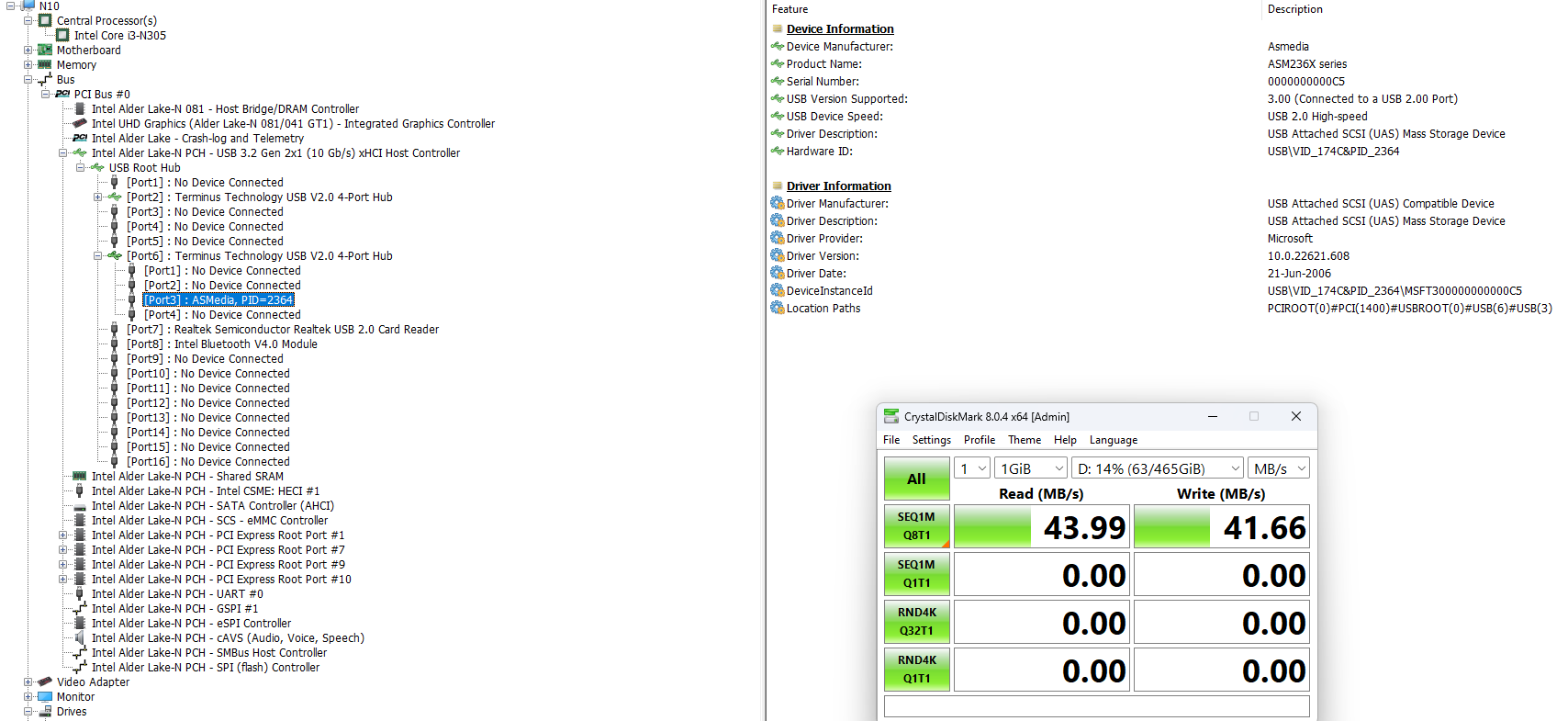Click the Central Processor(s) icon
This screenshot has width=1568, height=721.
pyautogui.click(x=45, y=20)
